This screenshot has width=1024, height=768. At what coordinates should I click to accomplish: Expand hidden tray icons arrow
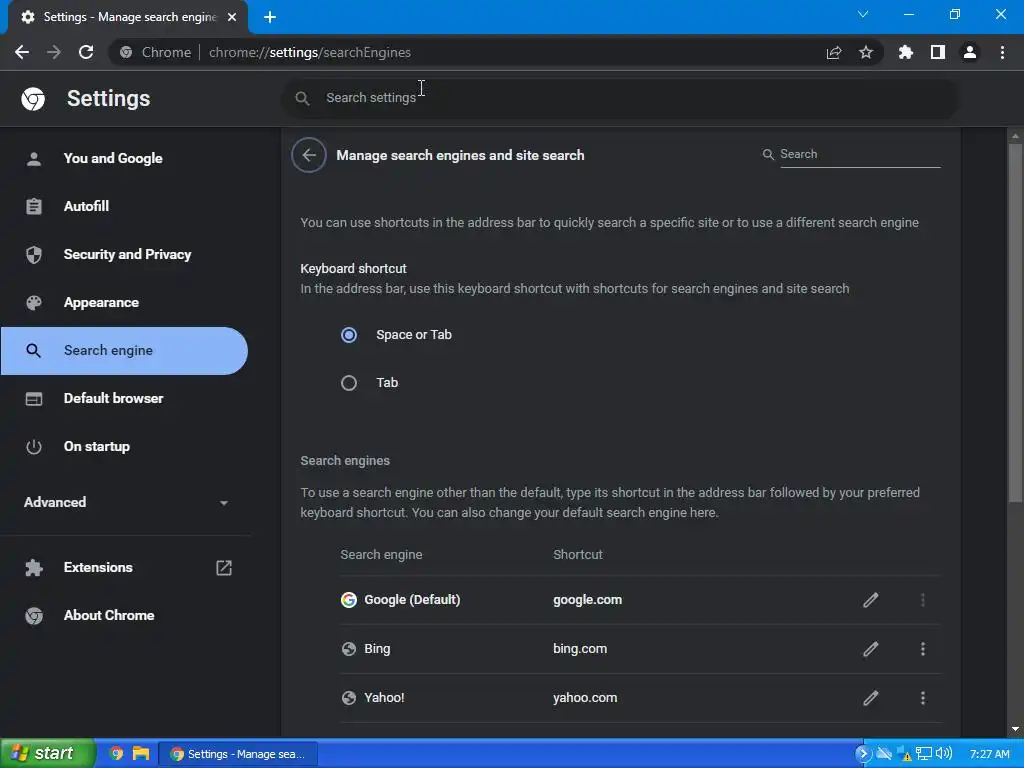click(x=863, y=754)
